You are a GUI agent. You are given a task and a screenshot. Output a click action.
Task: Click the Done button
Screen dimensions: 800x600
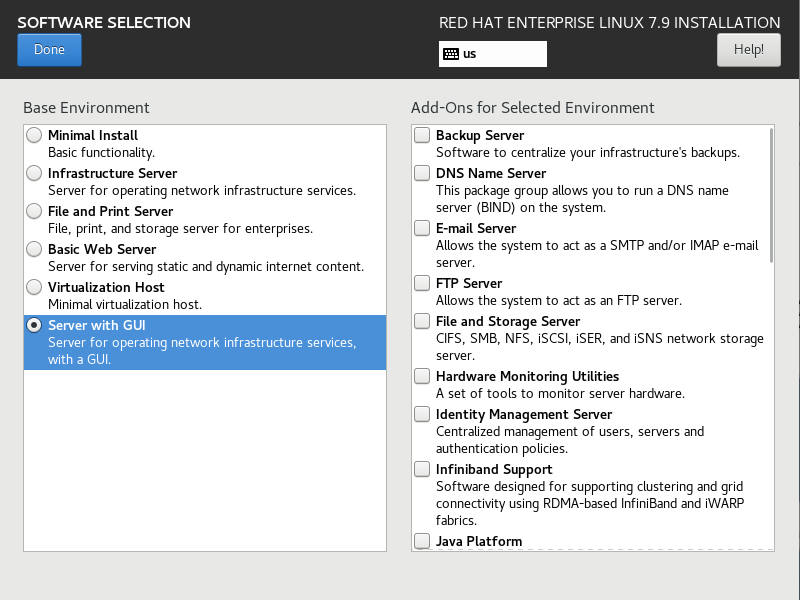[49, 50]
